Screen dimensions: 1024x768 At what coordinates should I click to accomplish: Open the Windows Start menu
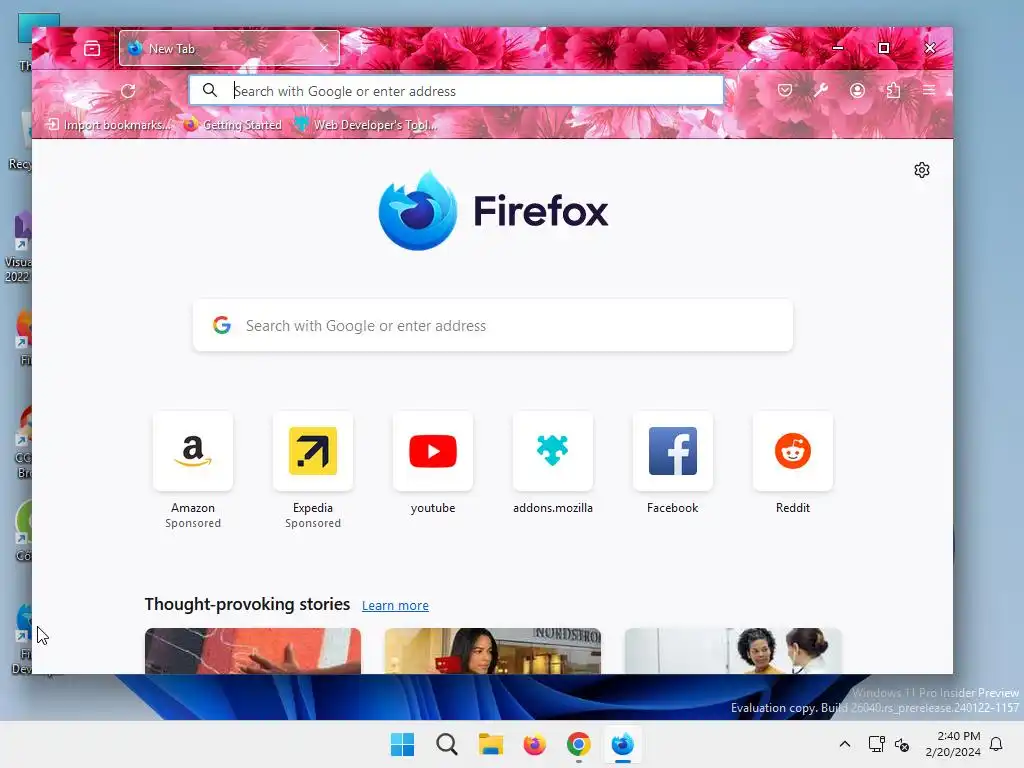(402, 744)
